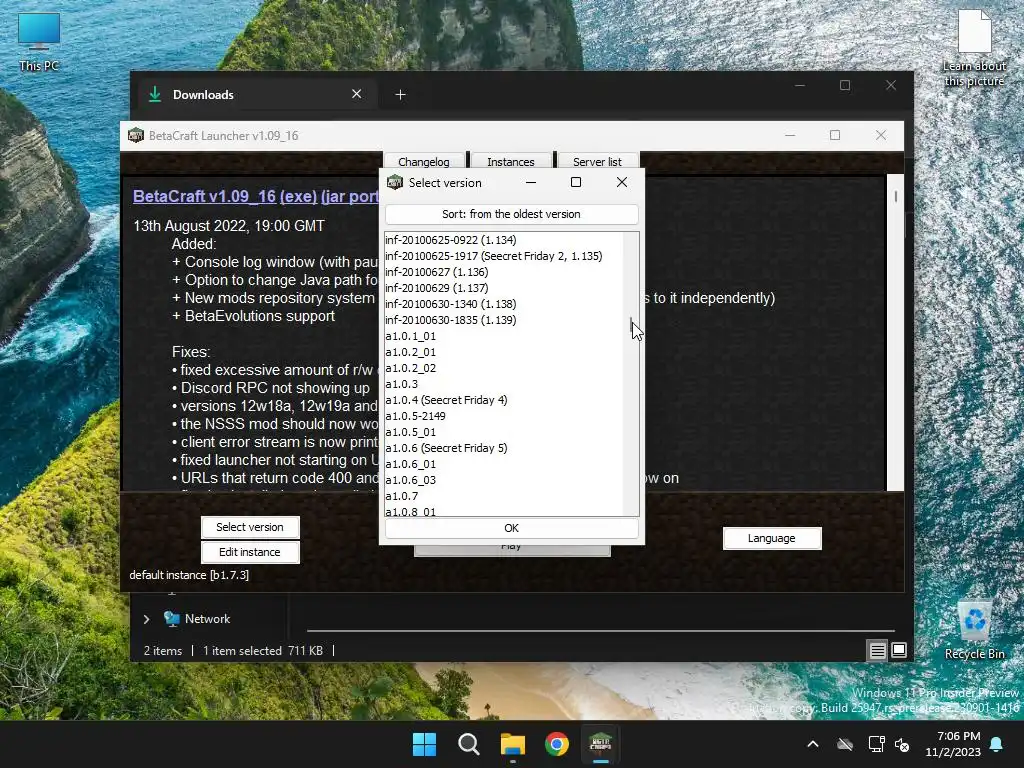
Task: Click the (exe) download link
Action: [298, 196]
